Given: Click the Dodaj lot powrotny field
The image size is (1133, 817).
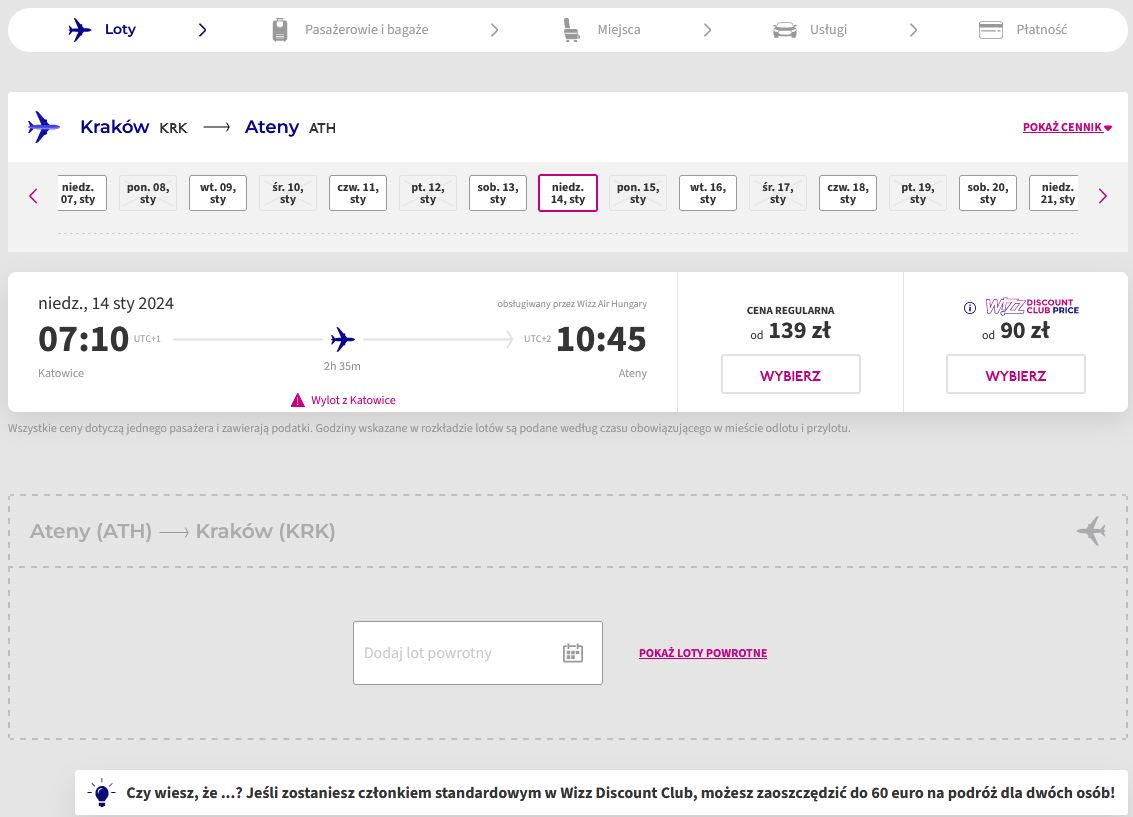Looking at the screenshot, I should point(455,653).
